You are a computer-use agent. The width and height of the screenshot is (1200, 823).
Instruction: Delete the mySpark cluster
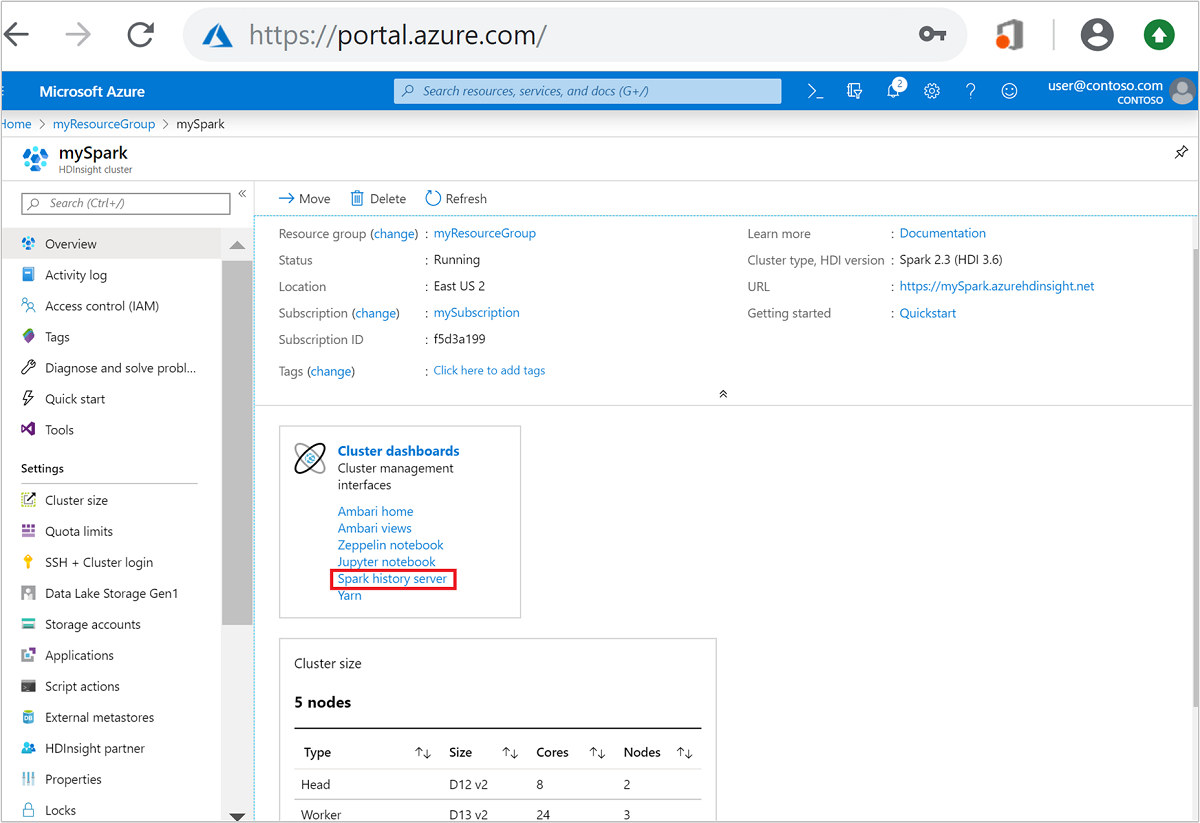[x=378, y=198]
